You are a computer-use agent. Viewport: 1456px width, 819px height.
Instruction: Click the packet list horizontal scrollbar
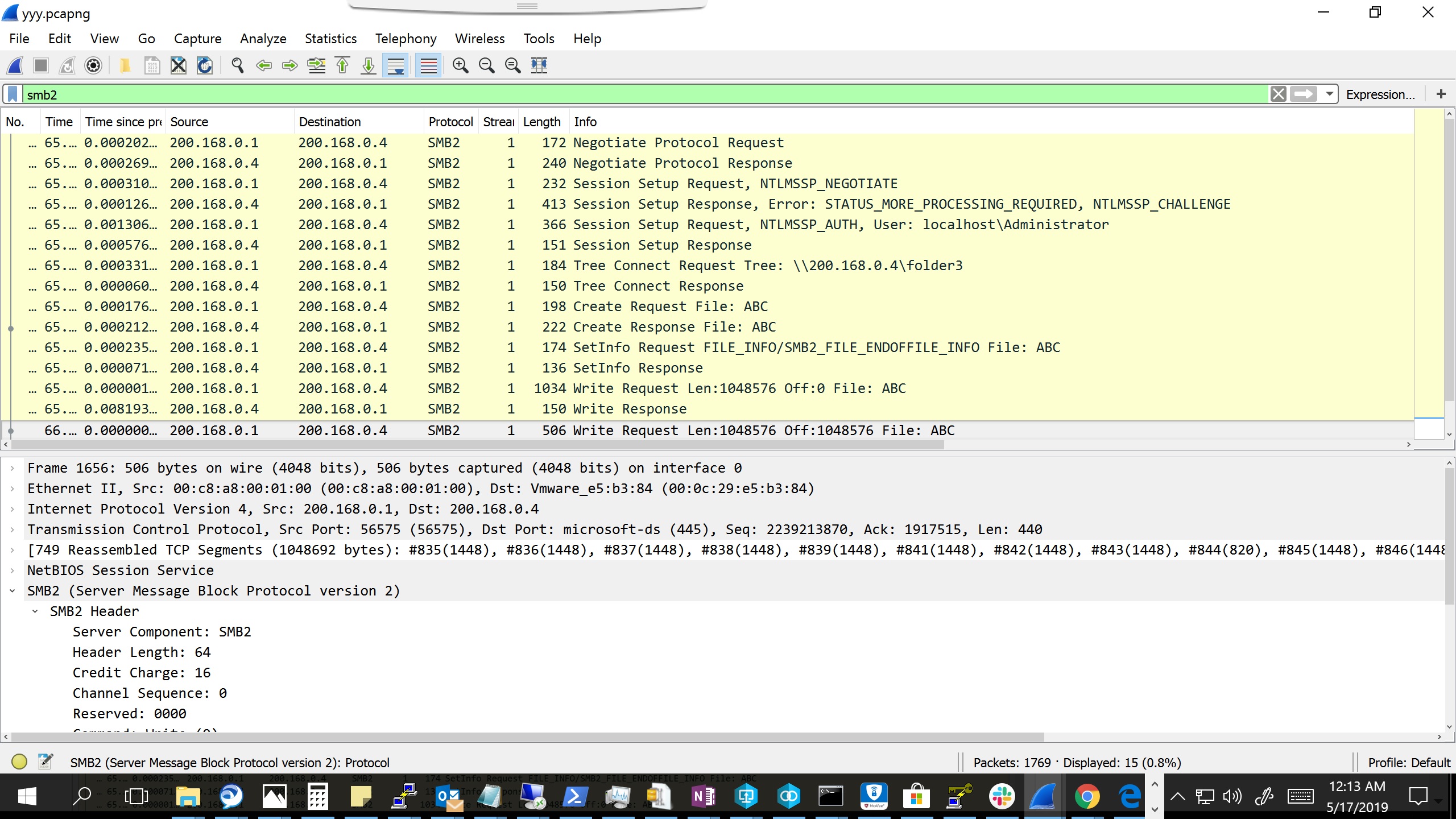click(x=478, y=445)
